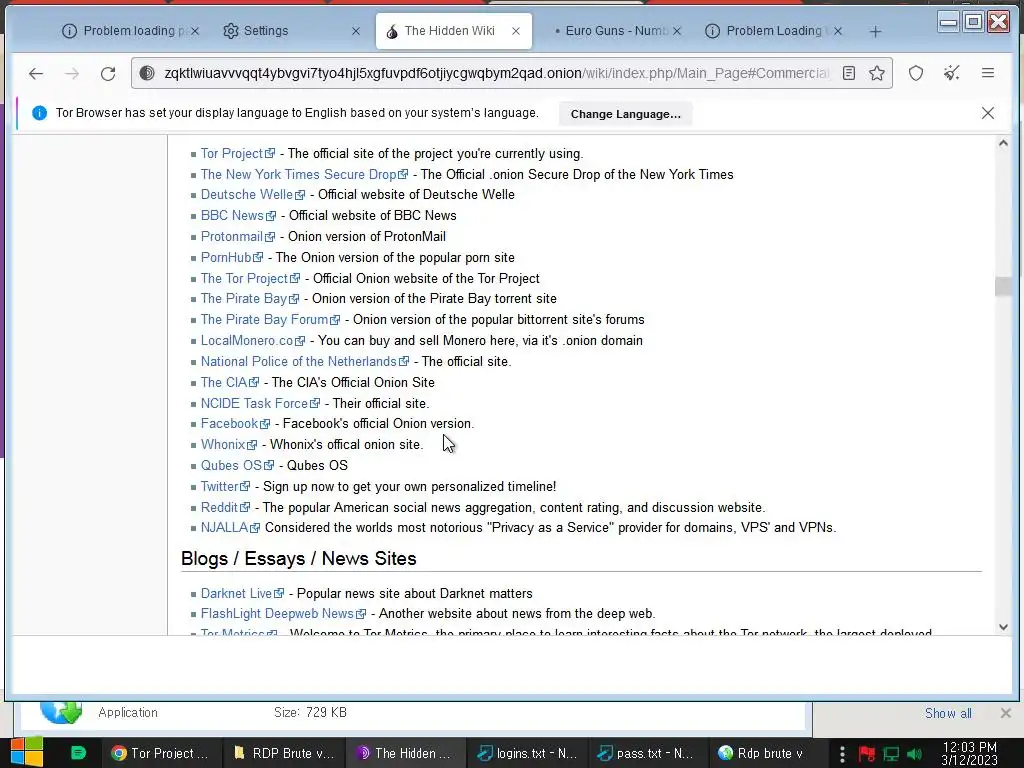
Task: Click the onion URL address field
Action: pyautogui.click(x=496, y=73)
